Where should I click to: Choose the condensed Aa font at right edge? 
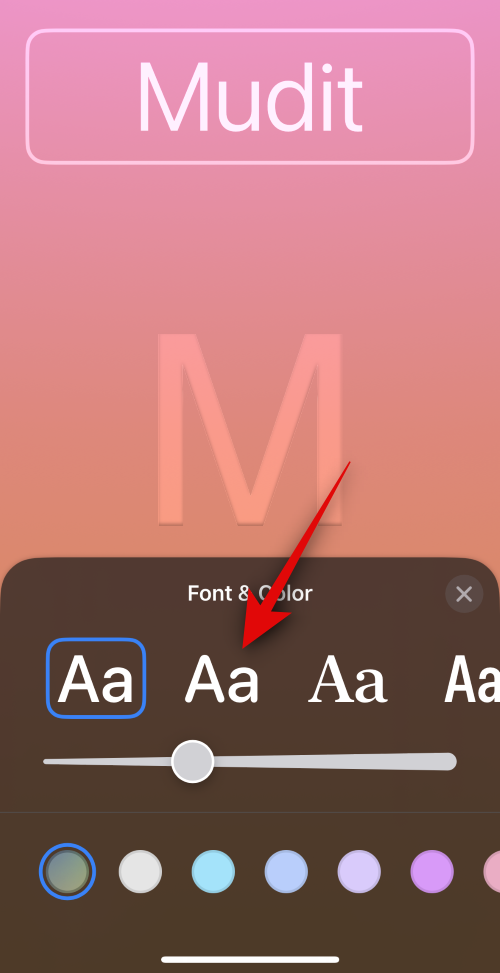point(472,679)
